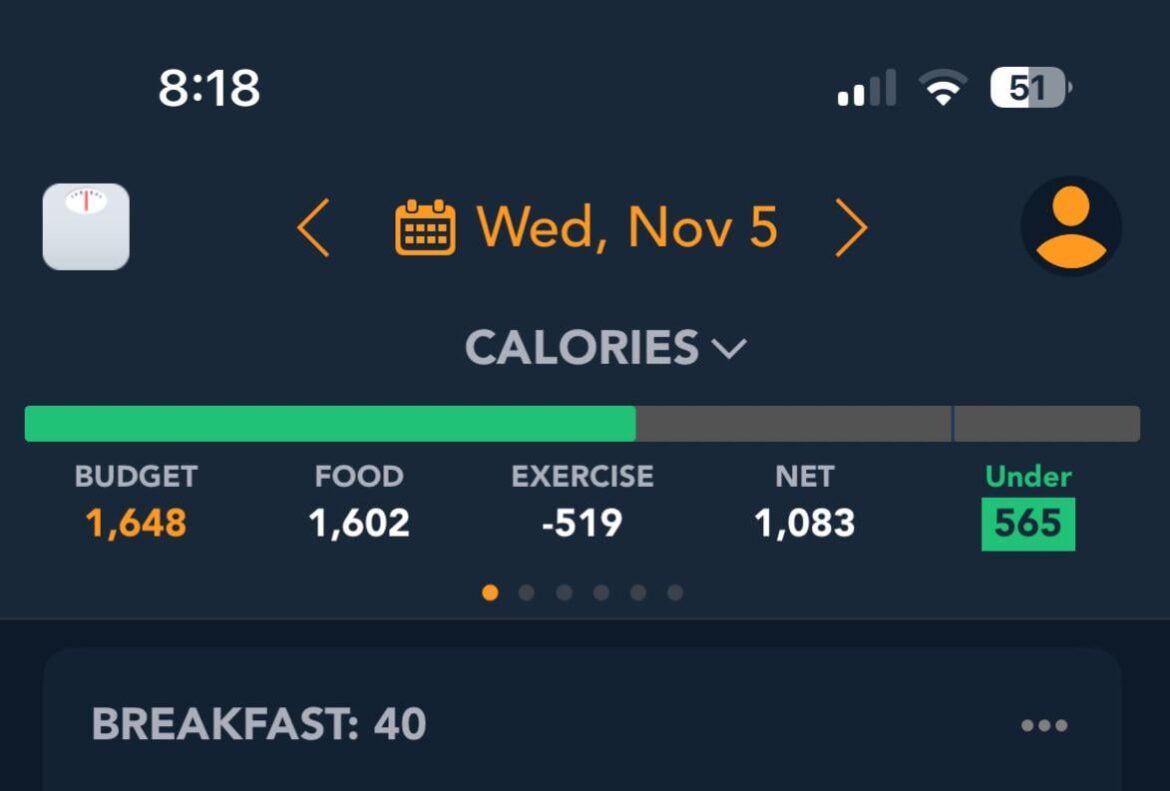Select the first carousel page dot

pyautogui.click(x=490, y=592)
